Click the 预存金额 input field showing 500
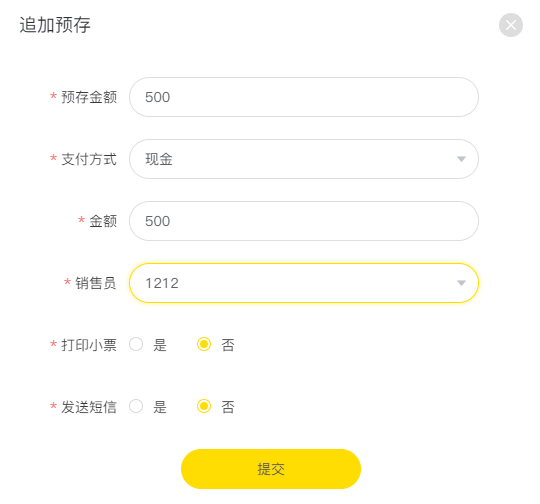Screen dimensions: 540x504 coord(304,97)
